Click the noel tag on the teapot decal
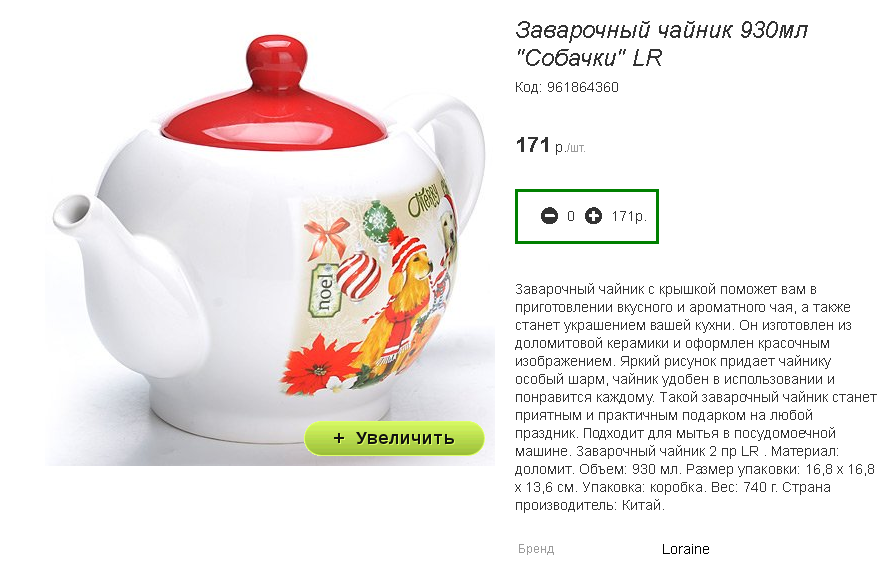Image resolution: width=894 pixels, height=580 pixels. pyautogui.click(x=323, y=290)
